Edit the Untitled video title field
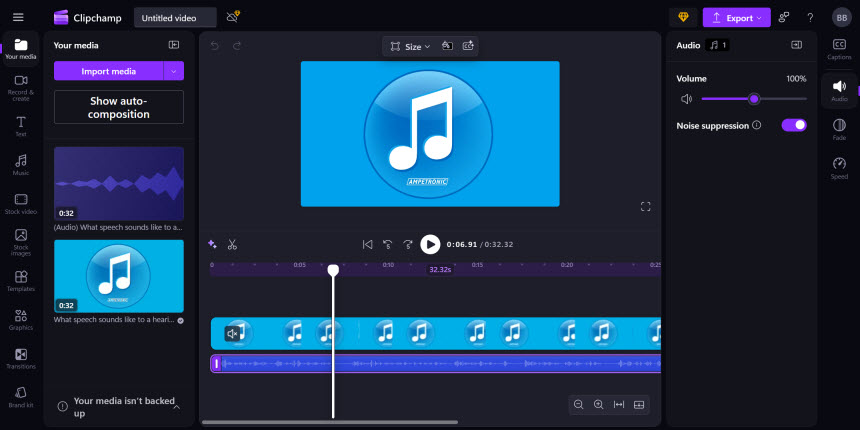The image size is (860, 430). pyautogui.click(x=175, y=18)
